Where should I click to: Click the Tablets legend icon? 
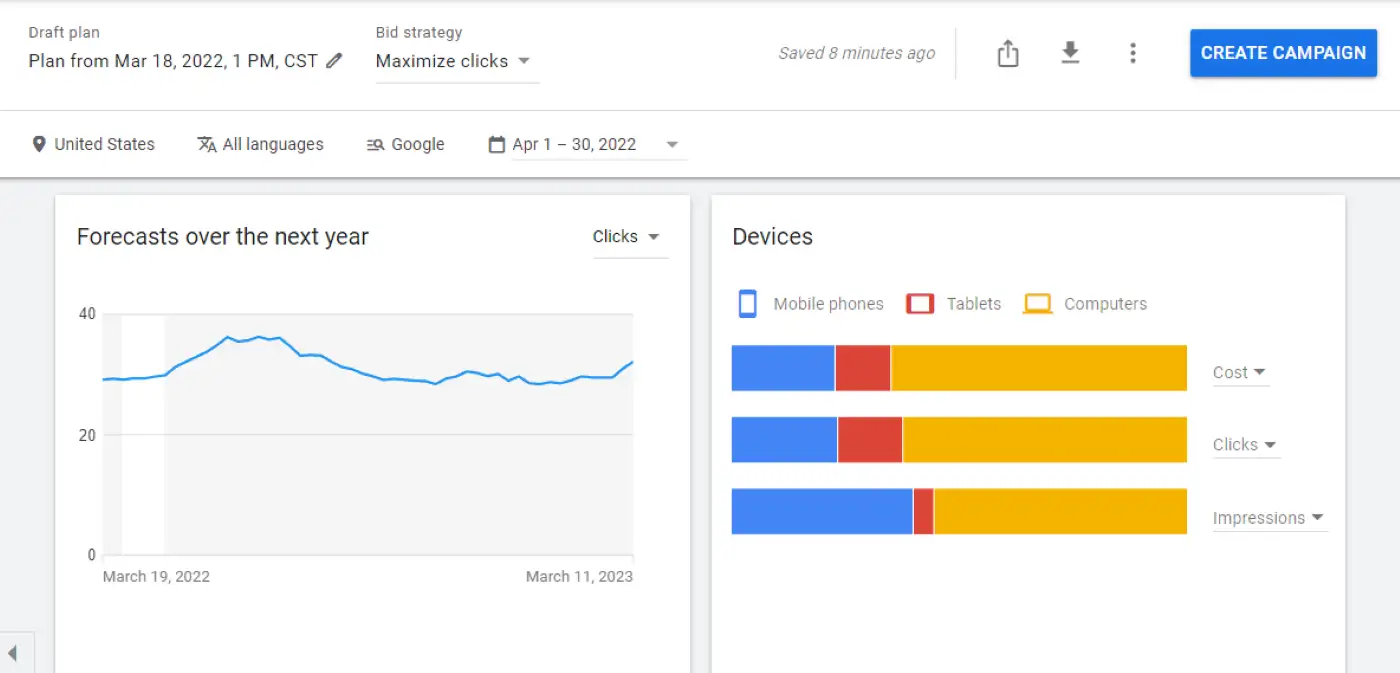(x=920, y=304)
